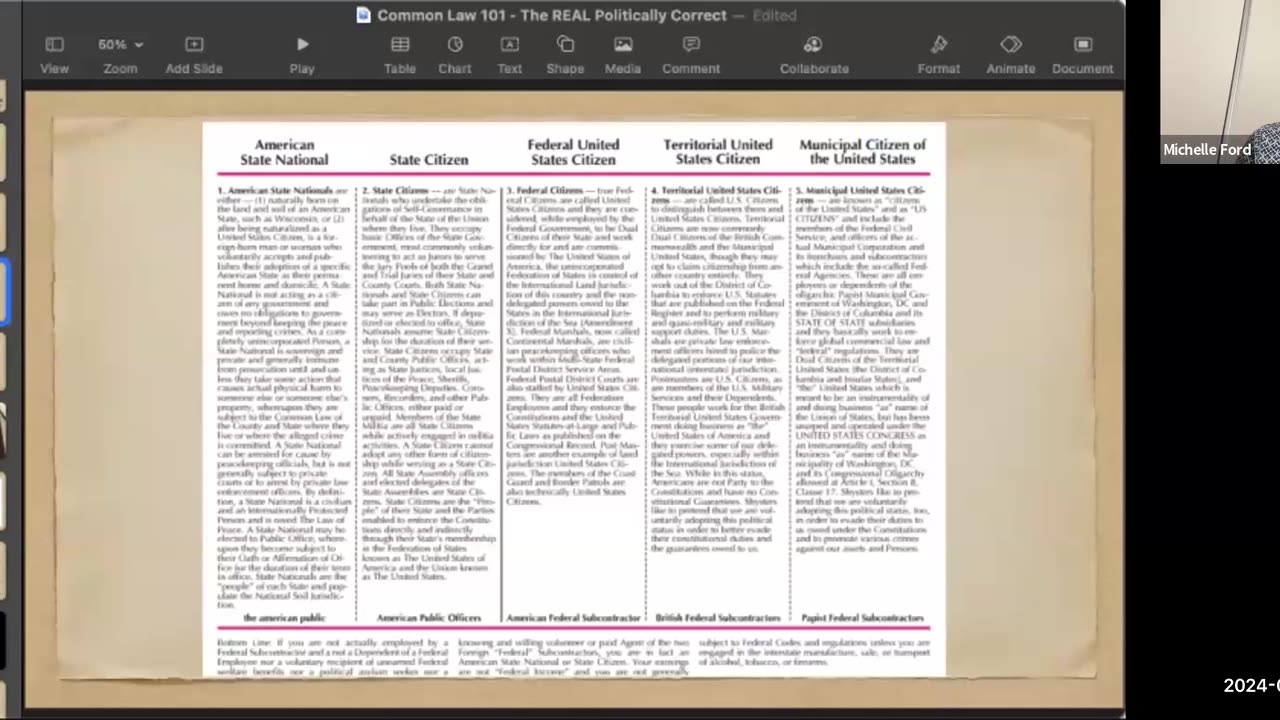
Task: Start the slideshow with Play
Action: coord(302,55)
